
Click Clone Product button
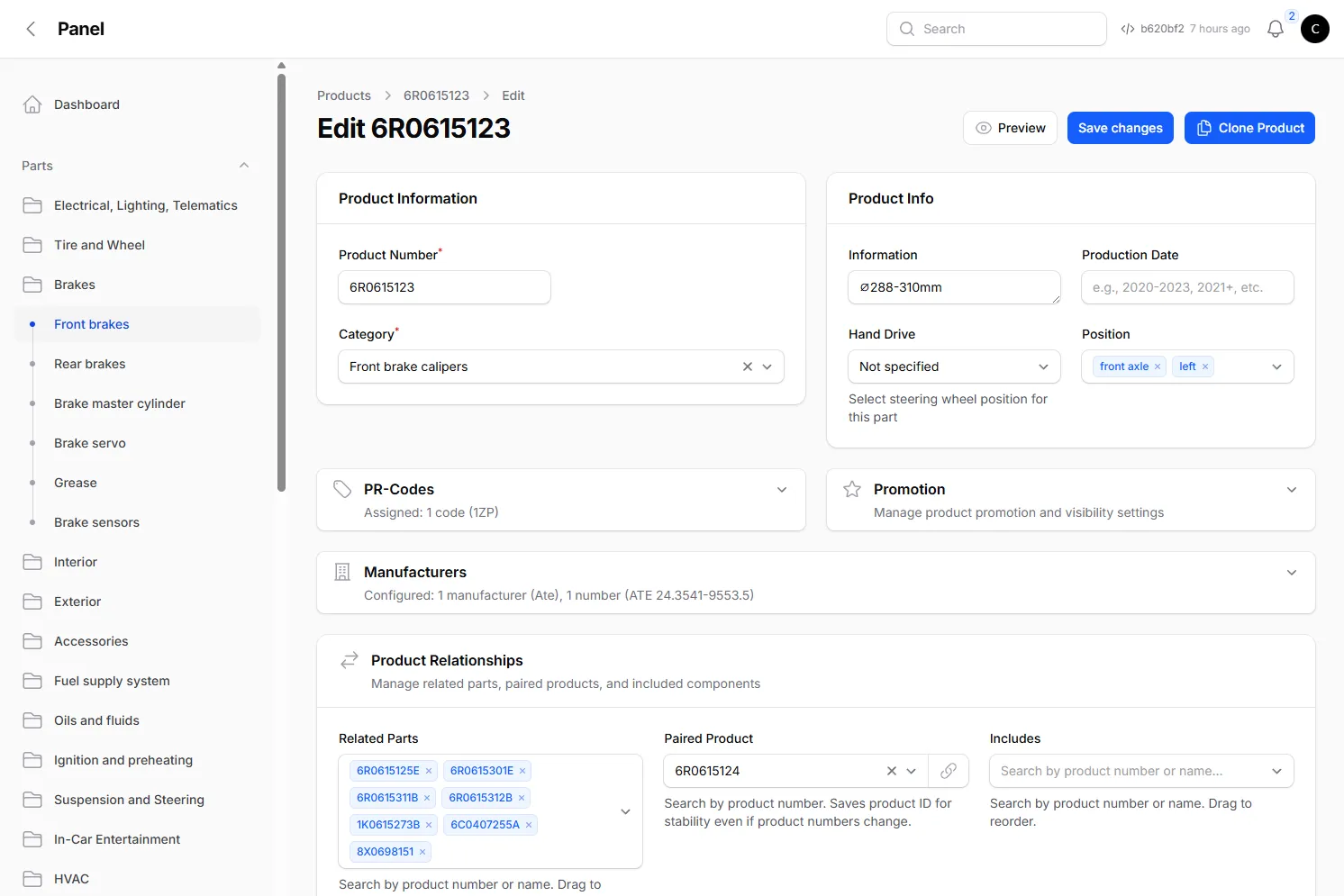(x=1249, y=128)
